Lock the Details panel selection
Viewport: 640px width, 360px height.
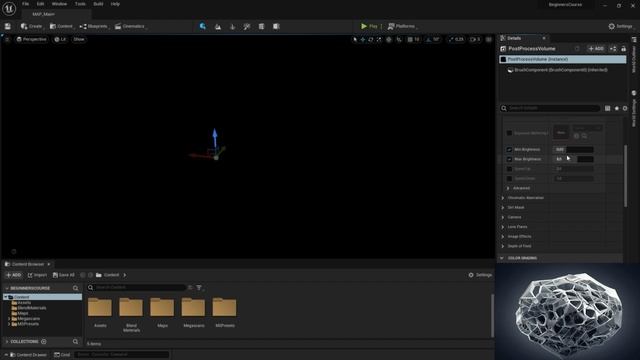click(623, 49)
